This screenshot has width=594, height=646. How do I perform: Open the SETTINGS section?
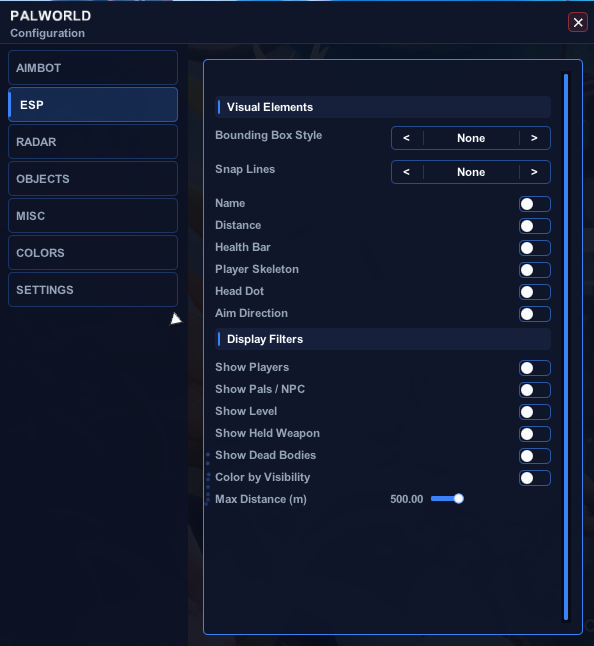93,290
